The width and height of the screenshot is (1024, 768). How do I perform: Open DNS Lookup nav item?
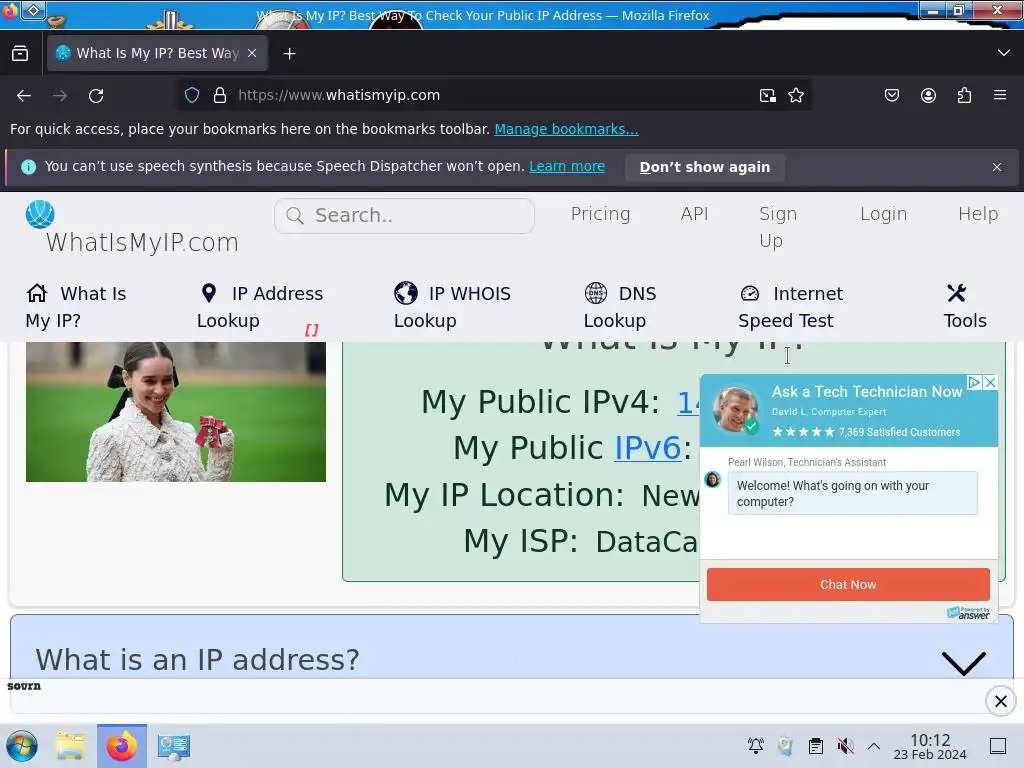click(x=620, y=307)
